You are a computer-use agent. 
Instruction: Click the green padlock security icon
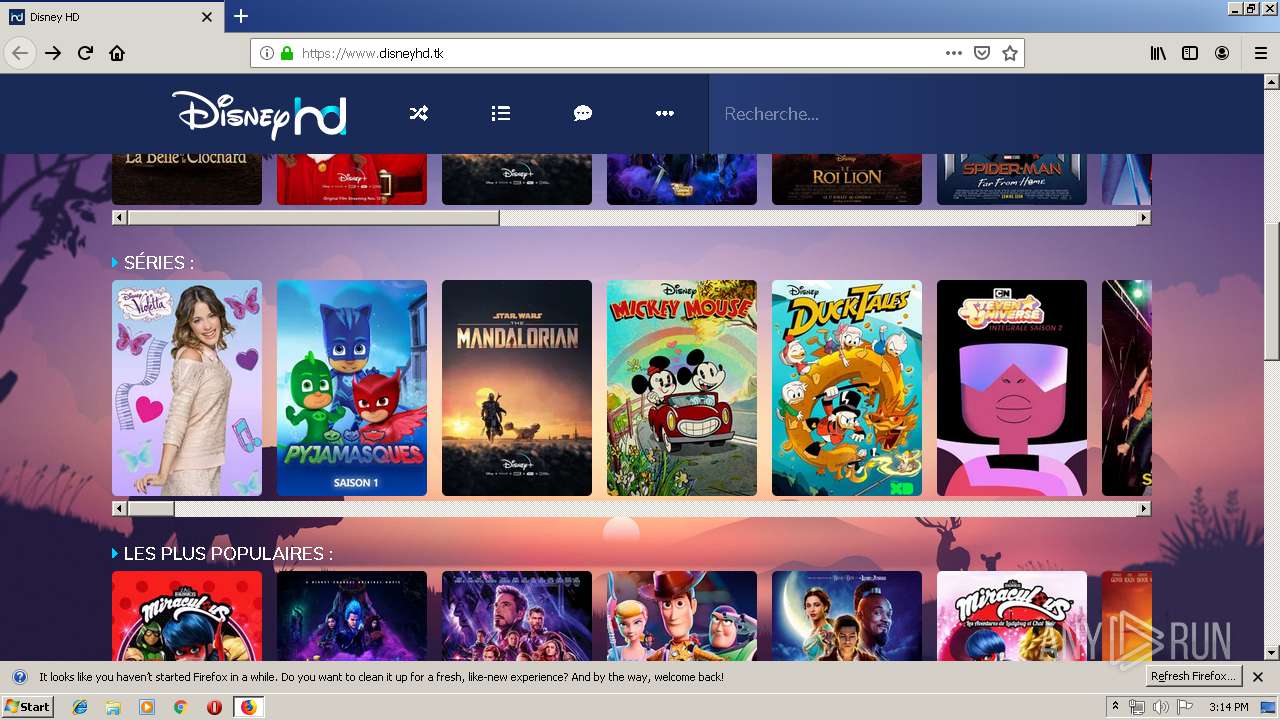[x=287, y=53]
